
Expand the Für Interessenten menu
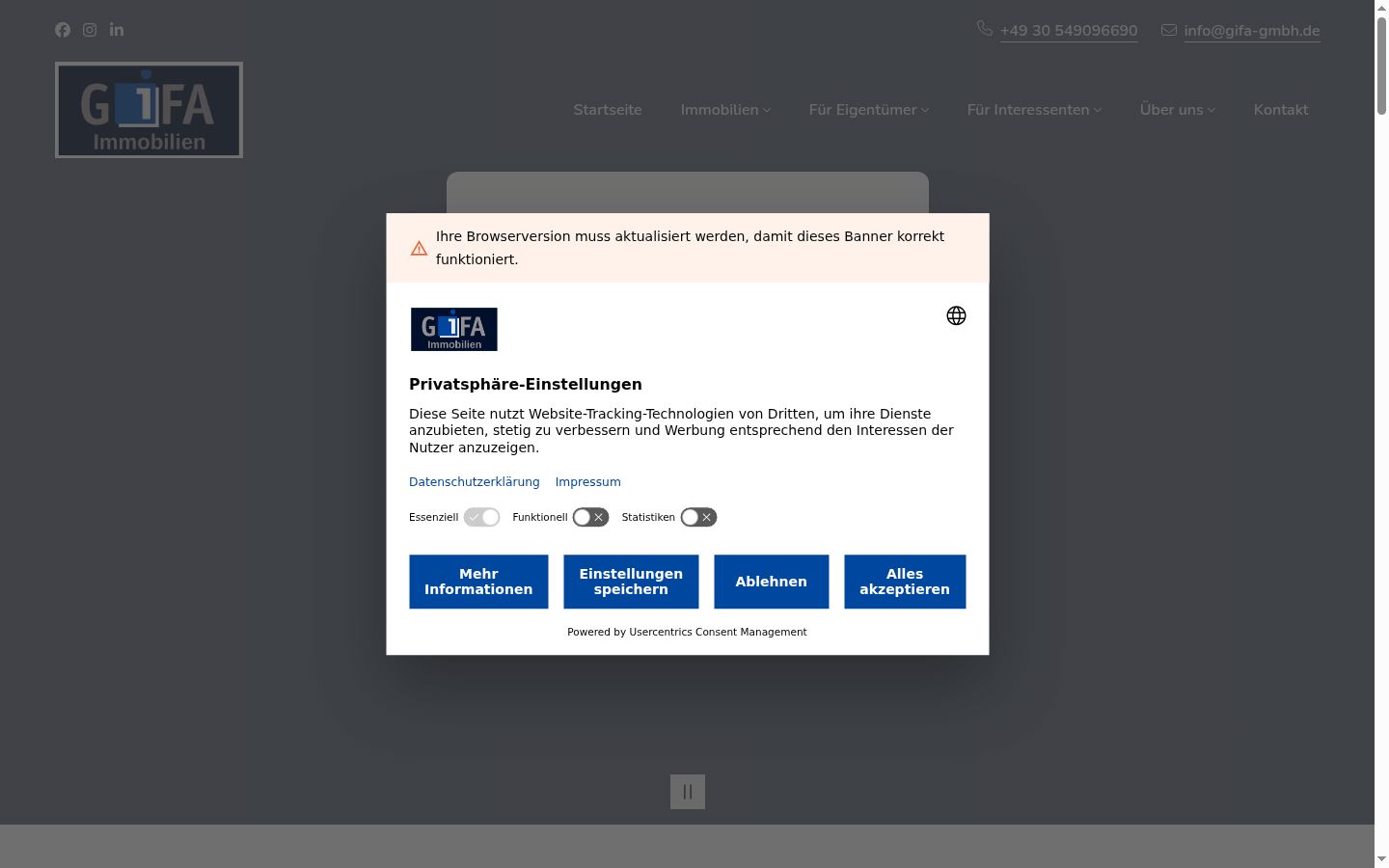tap(1034, 110)
